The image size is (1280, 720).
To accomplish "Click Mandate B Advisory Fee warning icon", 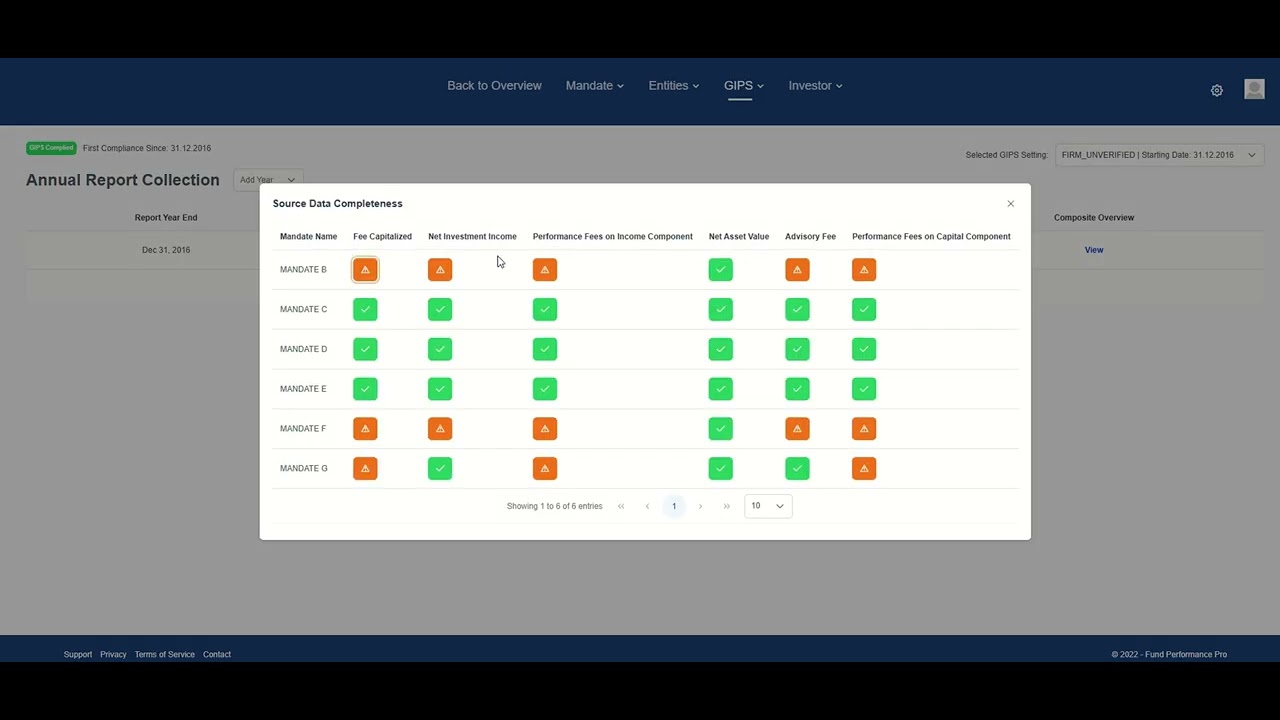I will pyautogui.click(x=797, y=270).
